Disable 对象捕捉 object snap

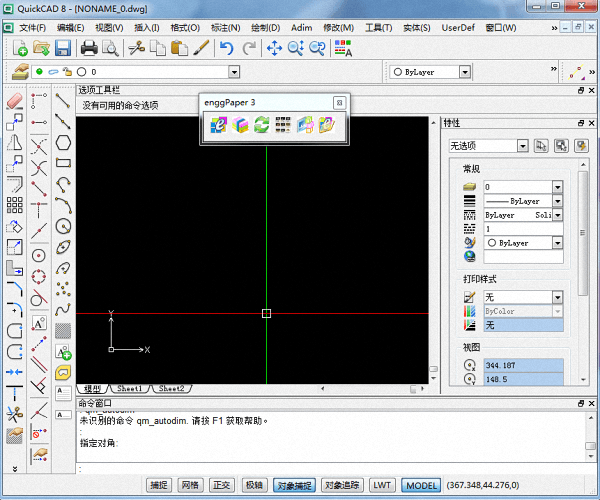(x=294, y=485)
